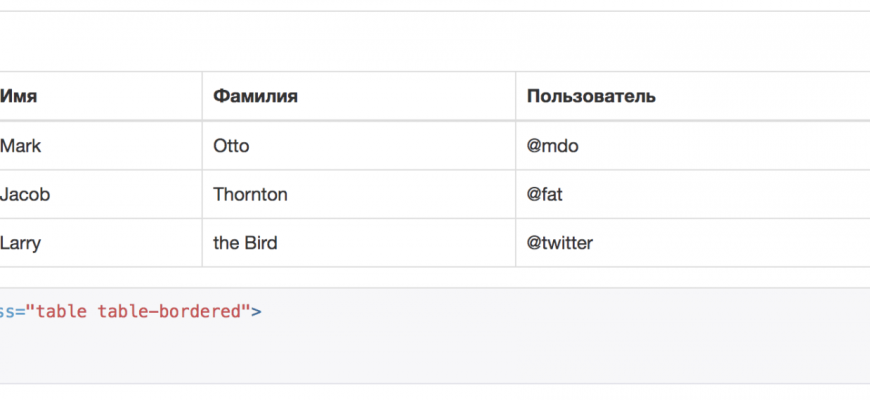The width and height of the screenshot is (870, 400).
Task: Select the Otto surname cell
Action: 231,146
